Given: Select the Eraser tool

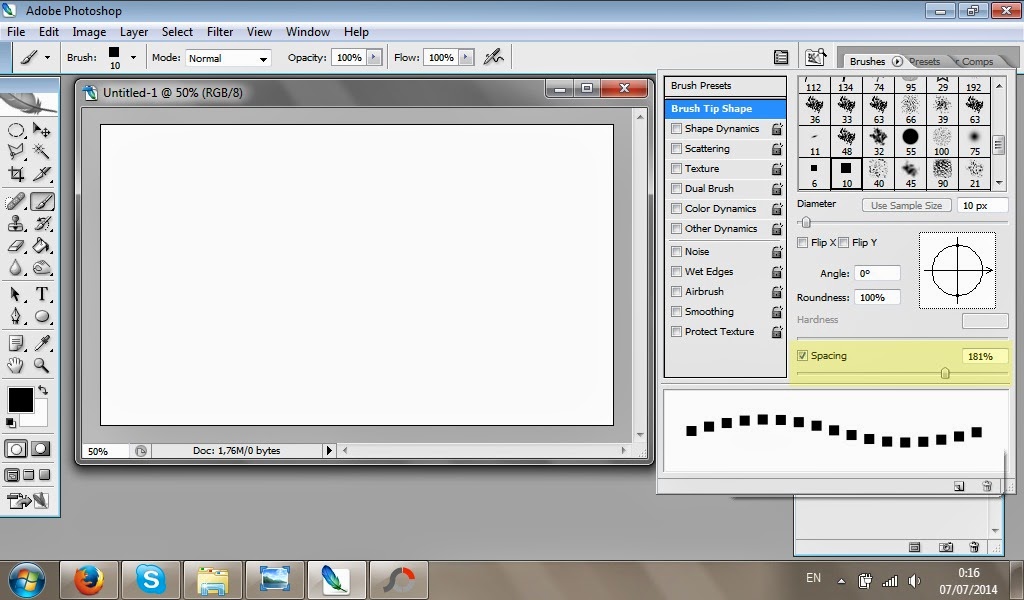Looking at the screenshot, I should coord(16,246).
